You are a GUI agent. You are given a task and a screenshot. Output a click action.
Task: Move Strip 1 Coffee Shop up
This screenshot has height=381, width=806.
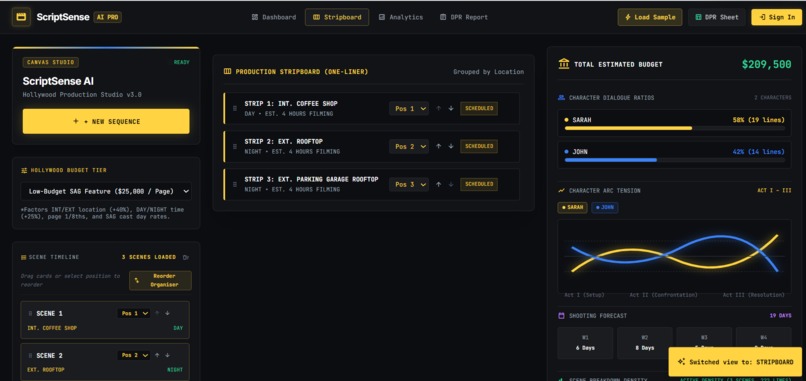438,108
